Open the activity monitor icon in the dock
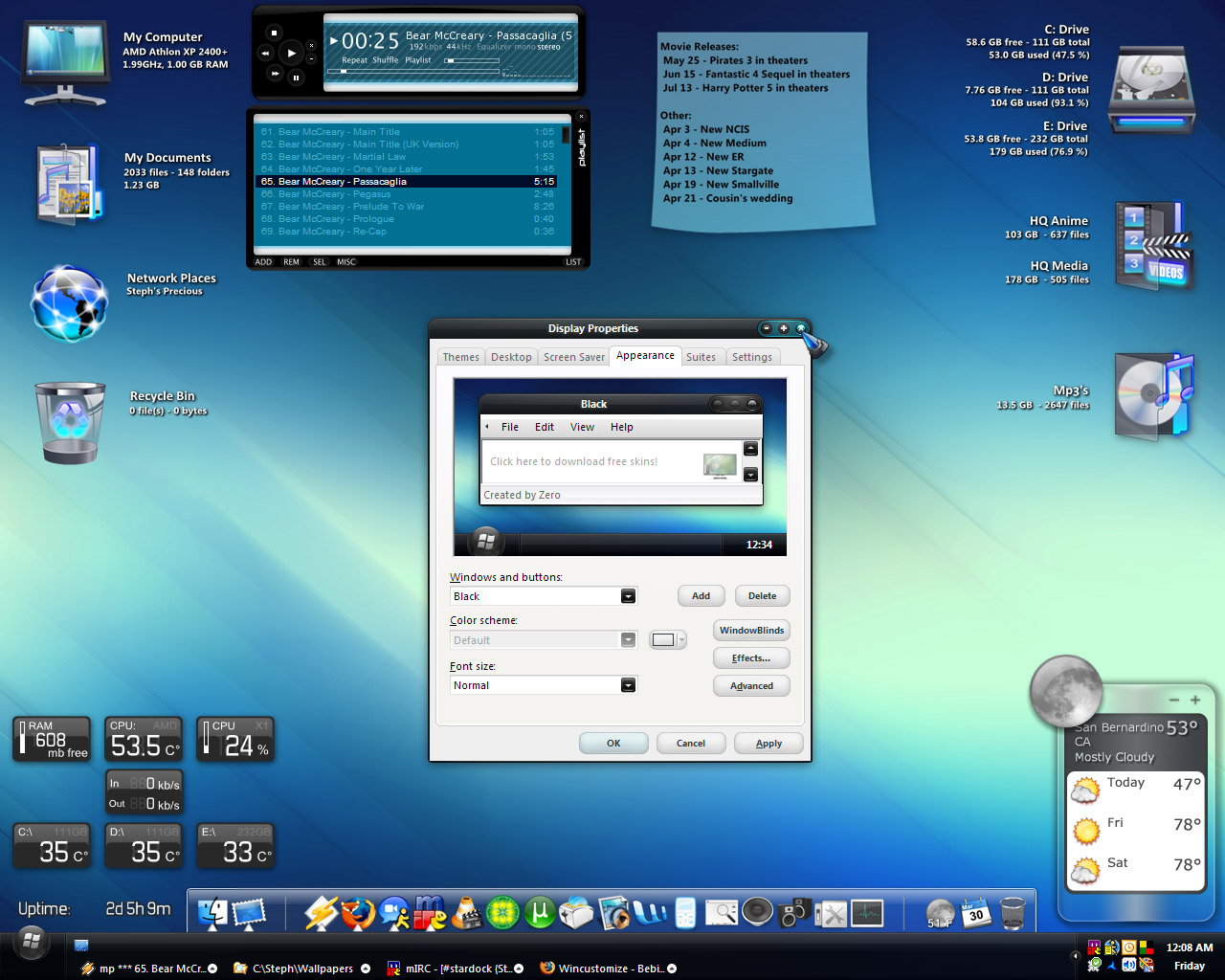This screenshot has height=980, width=1225. (x=867, y=913)
